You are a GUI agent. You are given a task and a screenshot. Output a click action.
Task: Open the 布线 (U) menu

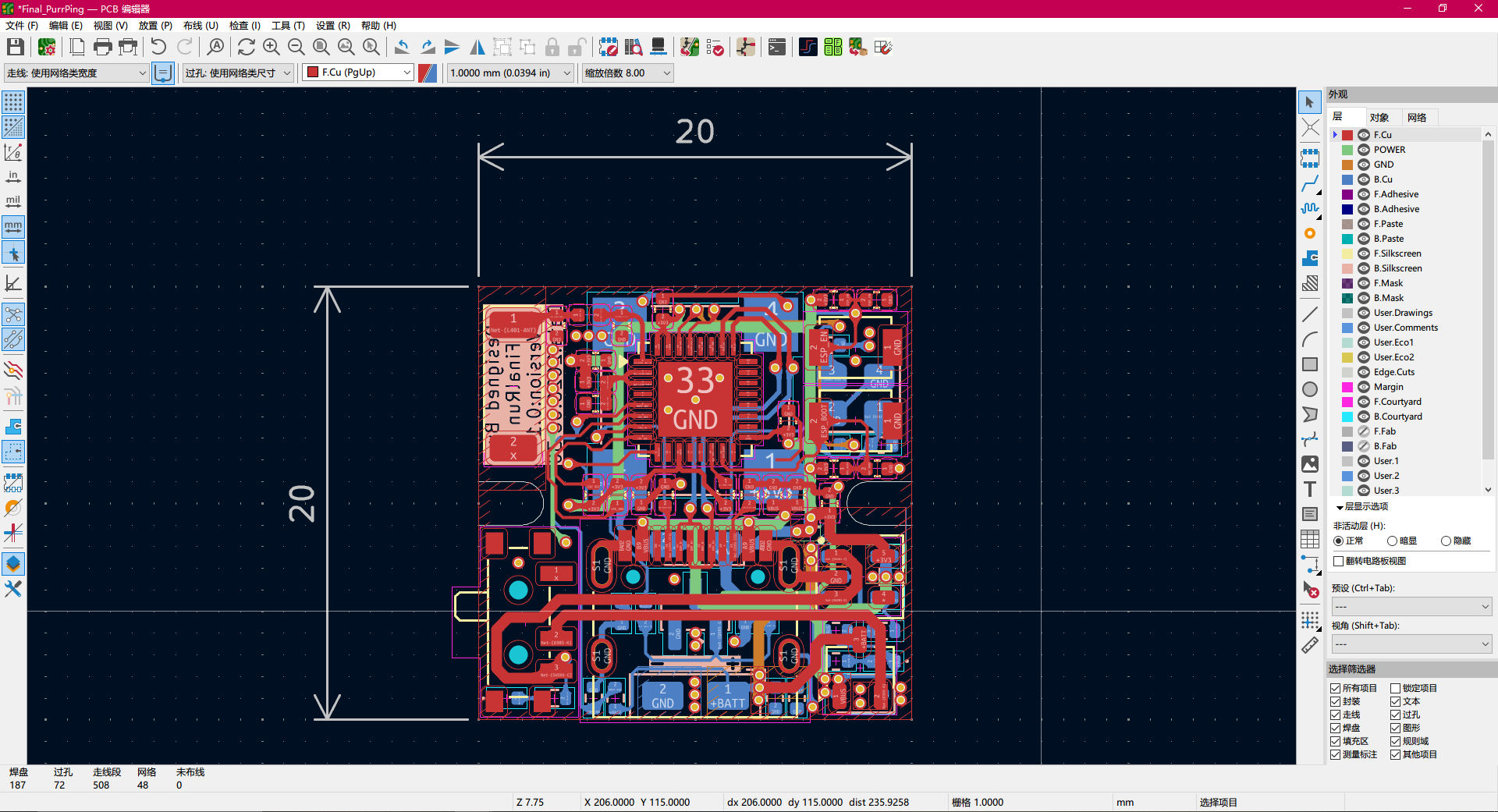coord(201,26)
